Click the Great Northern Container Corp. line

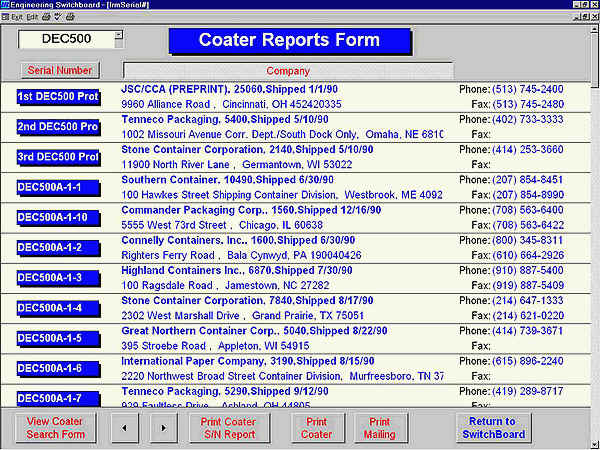[254, 331]
